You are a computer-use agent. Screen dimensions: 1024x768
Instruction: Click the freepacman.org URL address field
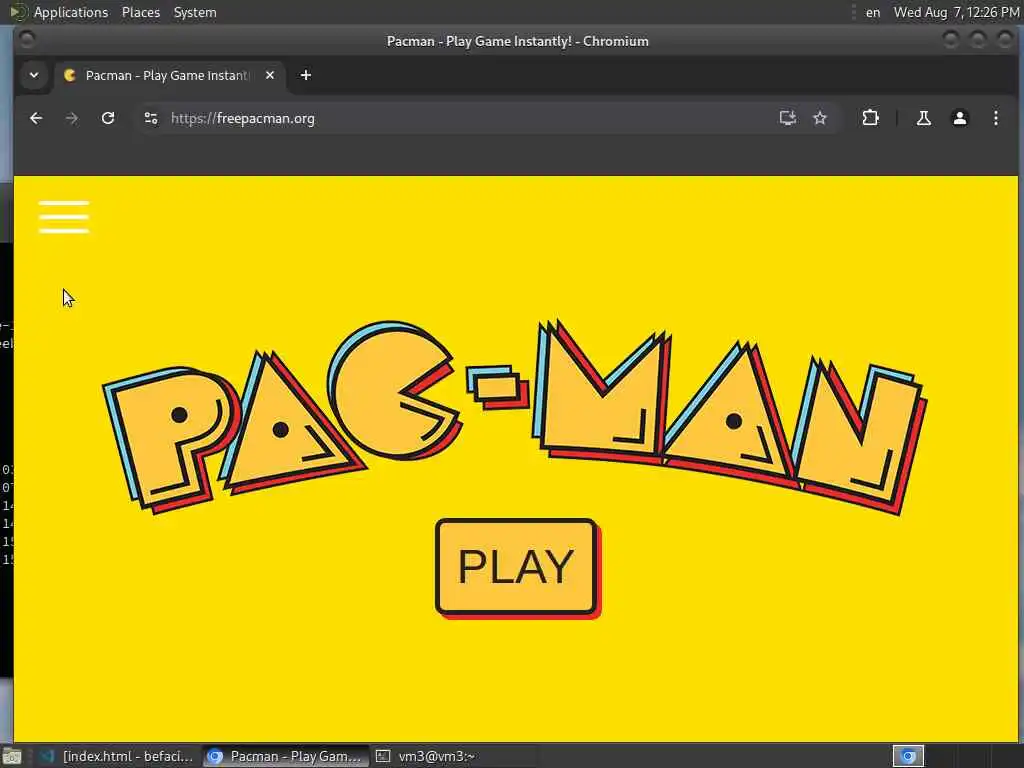(x=243, y=118)
